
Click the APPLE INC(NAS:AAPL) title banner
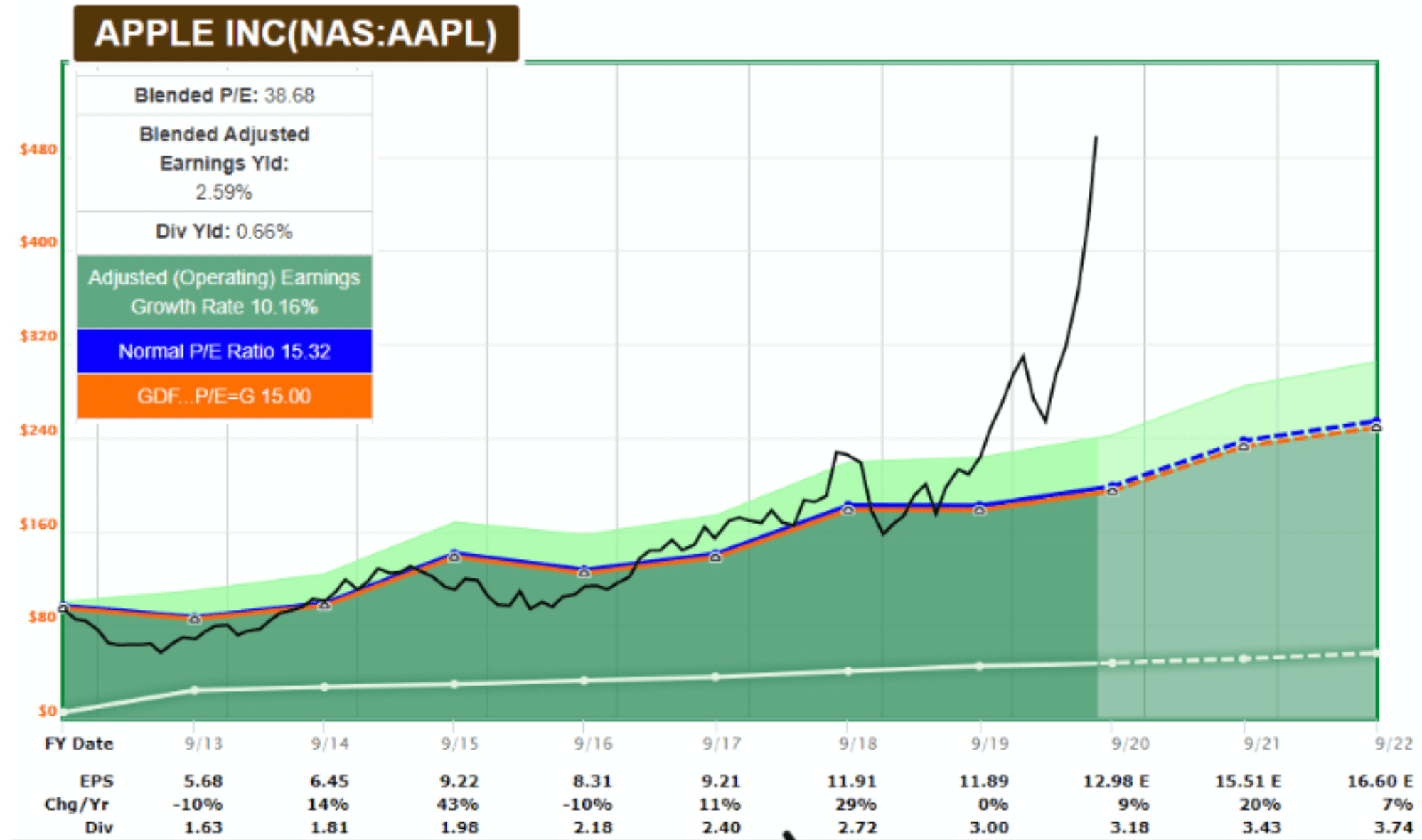pos(296,33)
